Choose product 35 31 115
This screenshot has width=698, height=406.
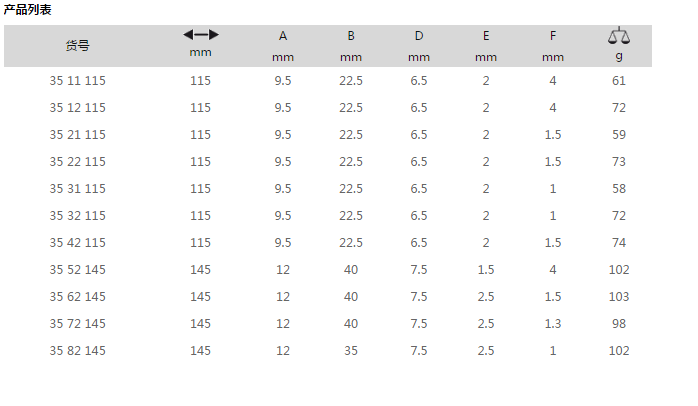pyautogui.click(x=77, y=189)
